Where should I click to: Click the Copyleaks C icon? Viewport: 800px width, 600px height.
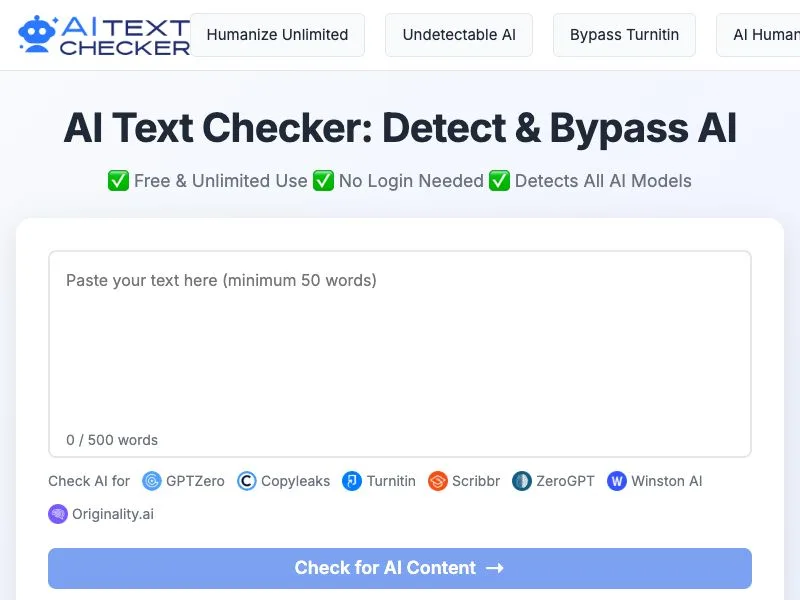point(246,481)
